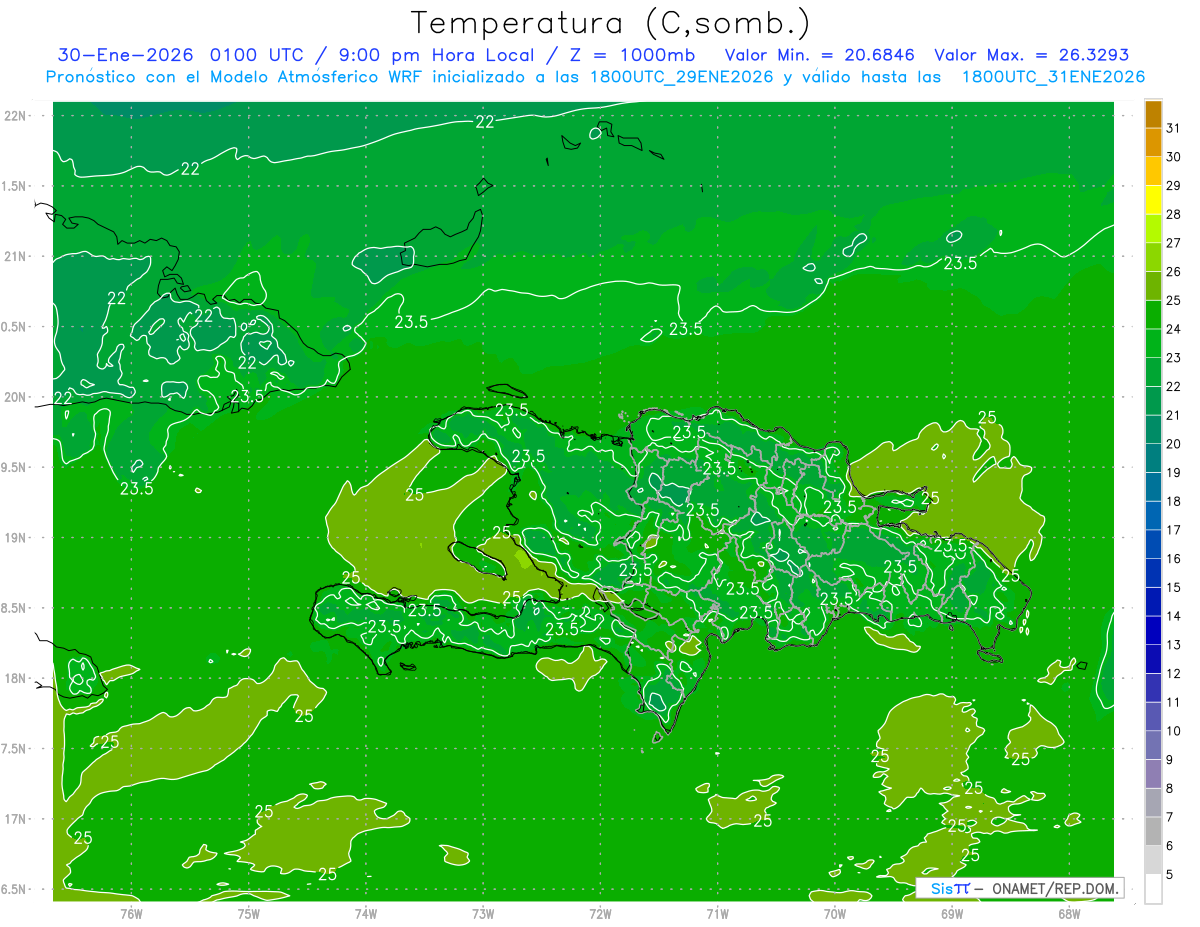Click 'Valor Min. = 20.6846' text
This screenshot has height=927, width=1200.
pyautogui.click(x=819, y=55)
